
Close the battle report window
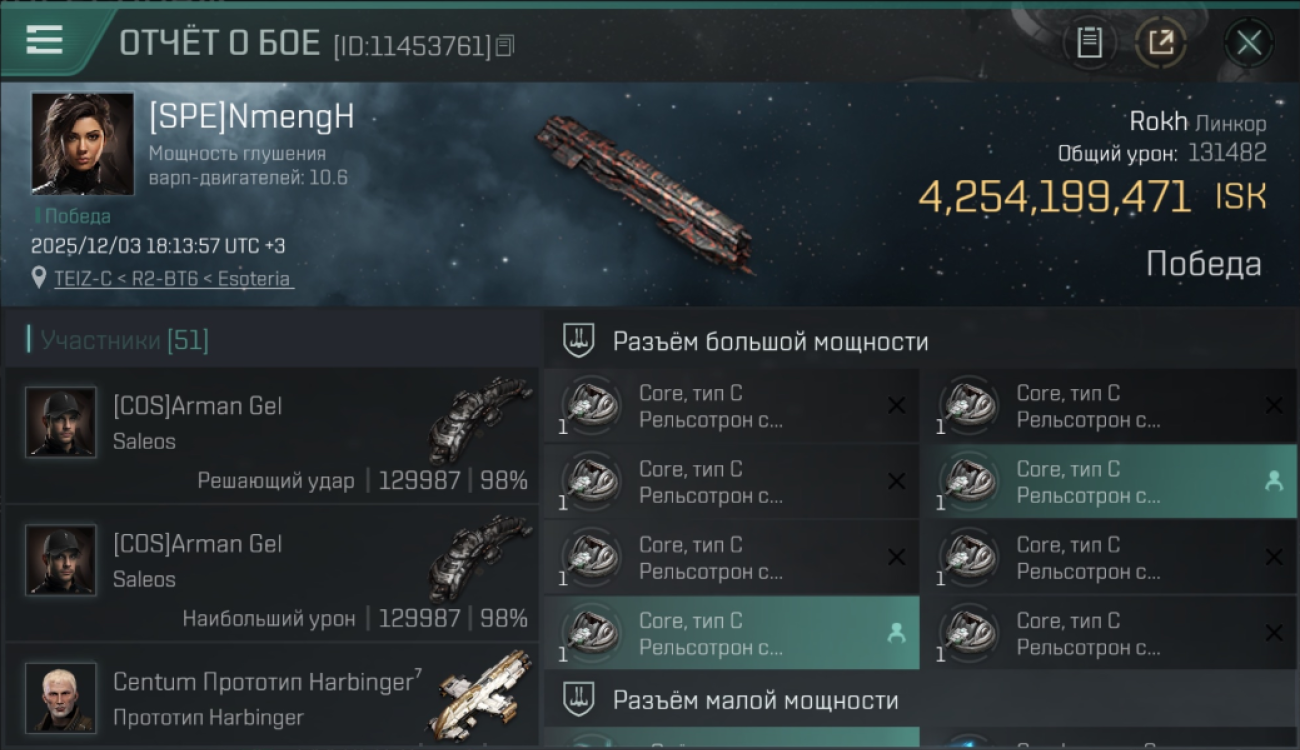(x=1248, y=43)
